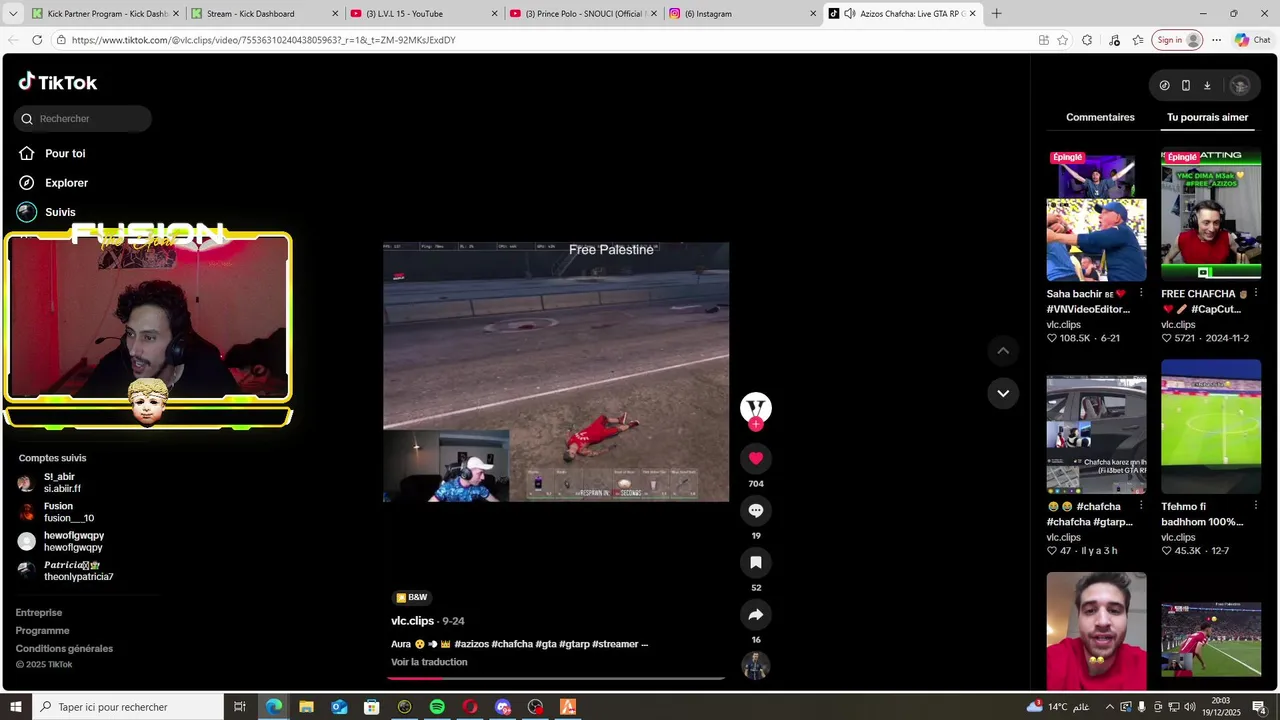The image size is (1280, 720).
Task: Open the split screen icon in address bar
Action: (x=1043, y=40)
